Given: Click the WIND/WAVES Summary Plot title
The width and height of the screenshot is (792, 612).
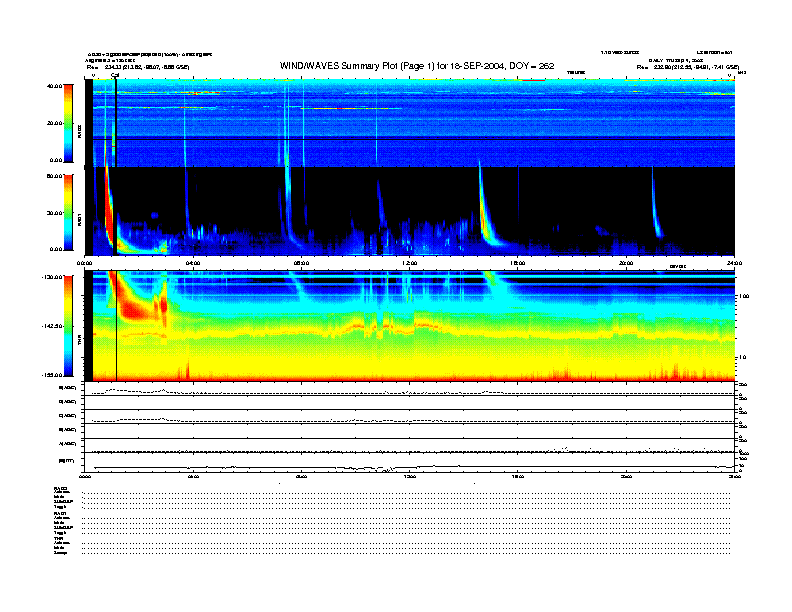Looking at the screenshot, I should click(x=418, y=66).
